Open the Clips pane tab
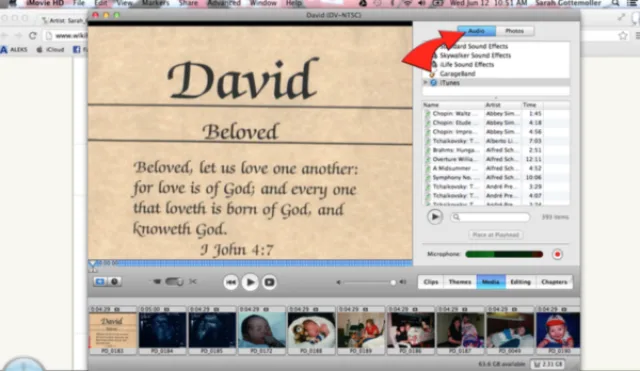 (x=431, y=282)
